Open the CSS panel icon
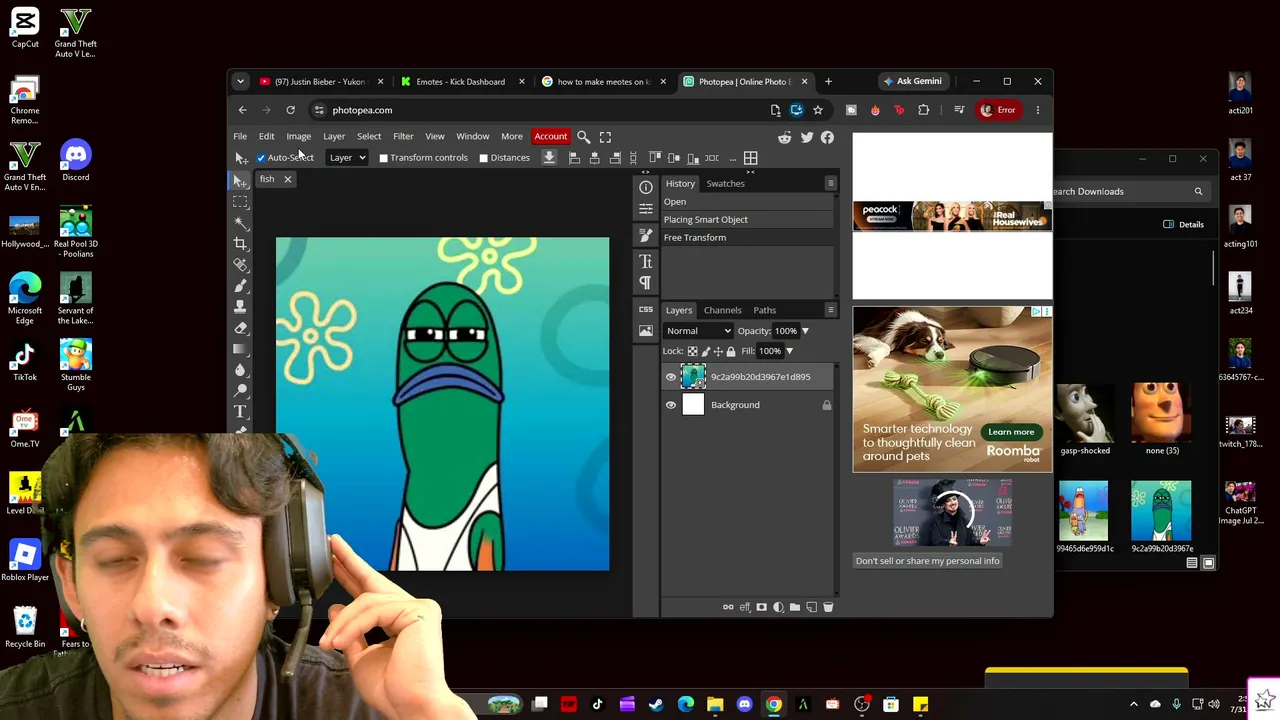Viewport: 1280px width, 720px height. tap(646, 309)
